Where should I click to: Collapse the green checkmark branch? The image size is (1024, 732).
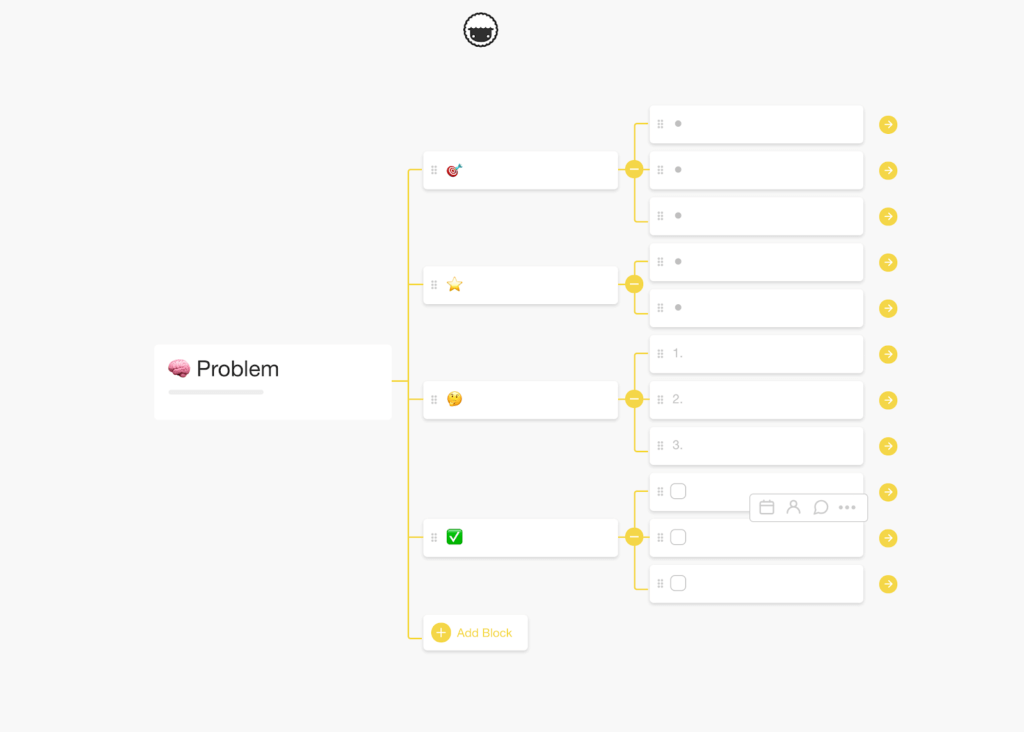coord(634,537)
